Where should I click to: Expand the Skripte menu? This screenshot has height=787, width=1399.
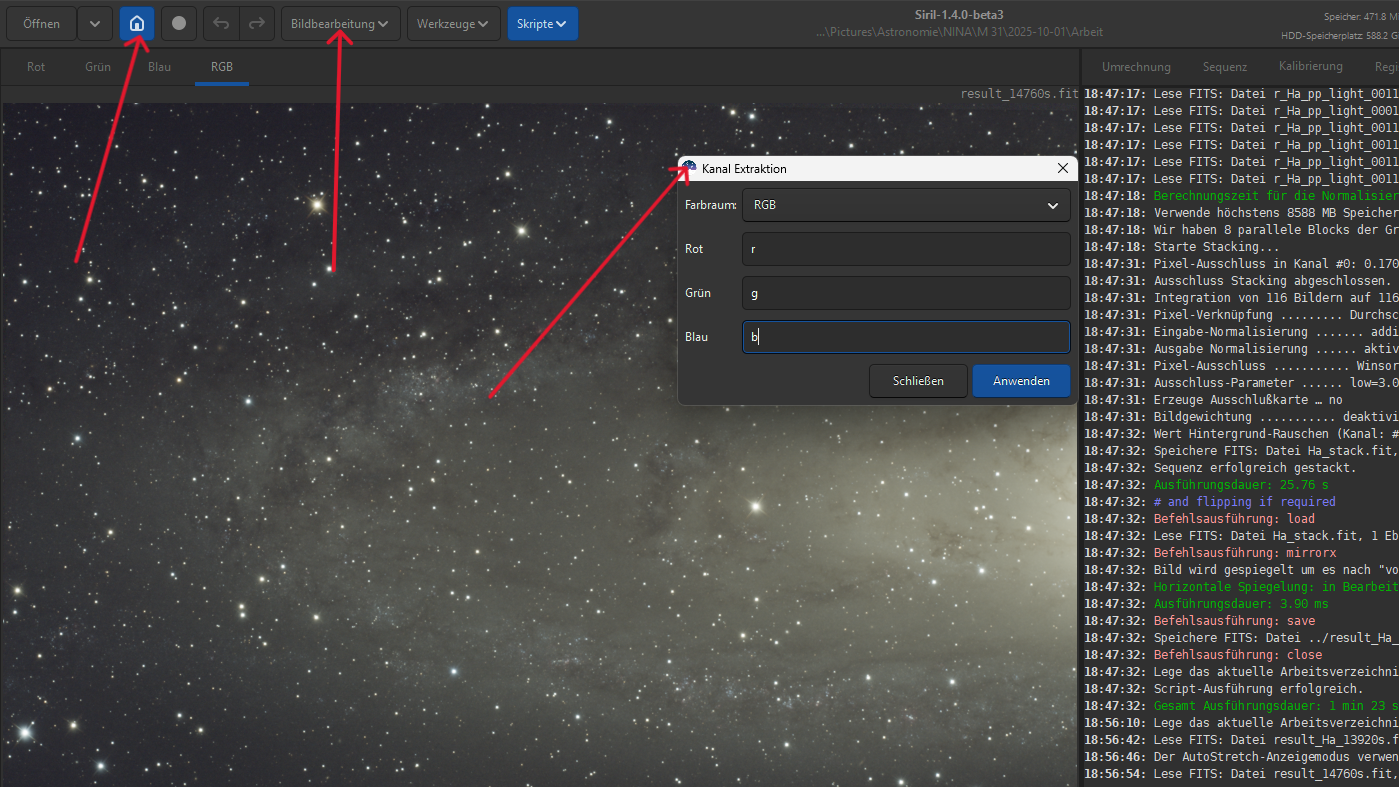click(x=542, y=24)
